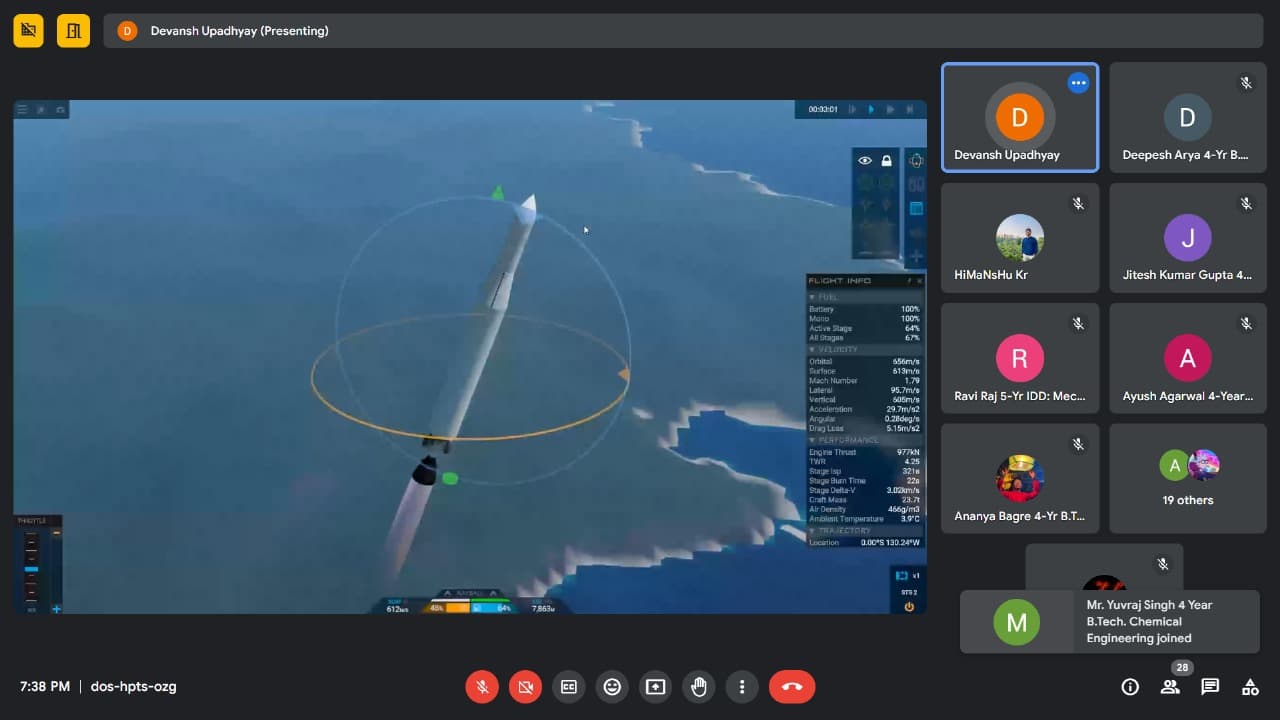Click the Devansh Upadhyay (Presenting) label
The height and width of the screenshot is (720, 1280).
pyautogui.click(x=239, y=31)
